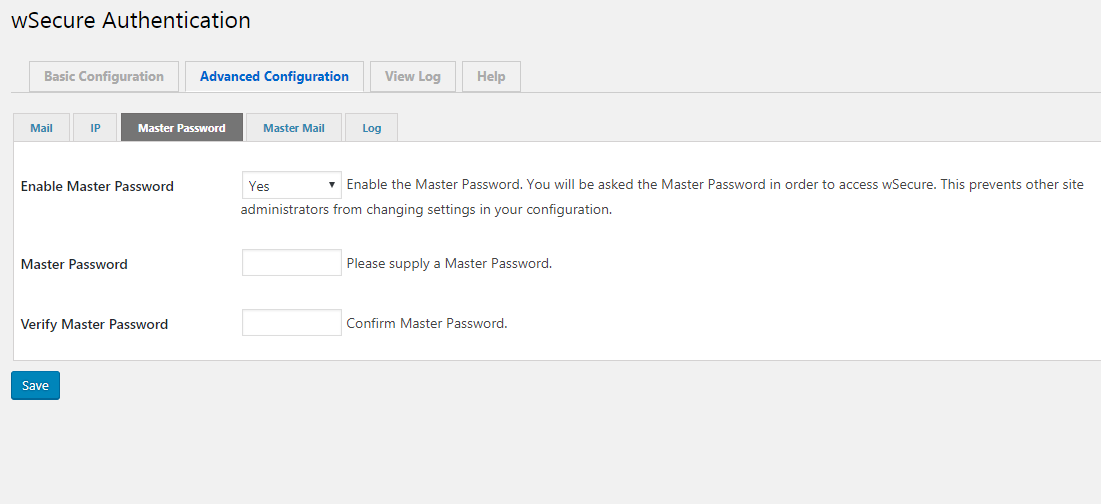The width and height of the screenshot is (1101, 504).
Task: Switch to the Mail sub-tab
Action: [x=41, y=128]
